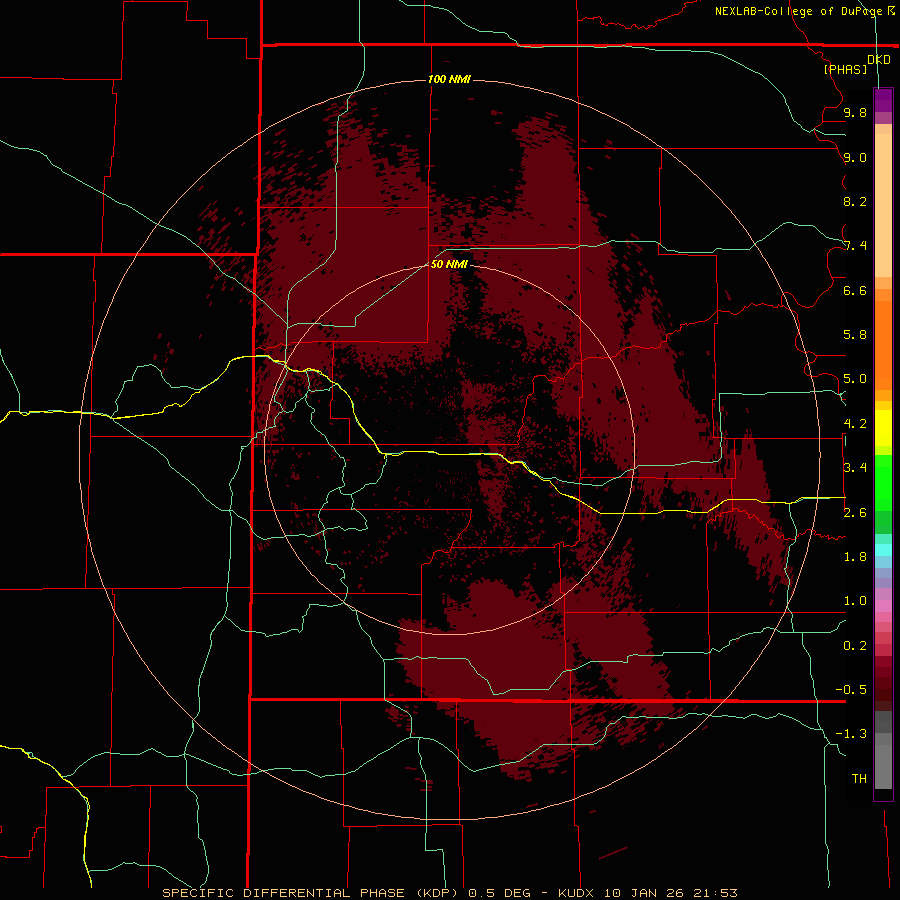
Task: Click the 0.2 legend value
Action: [x=855, y=646]
